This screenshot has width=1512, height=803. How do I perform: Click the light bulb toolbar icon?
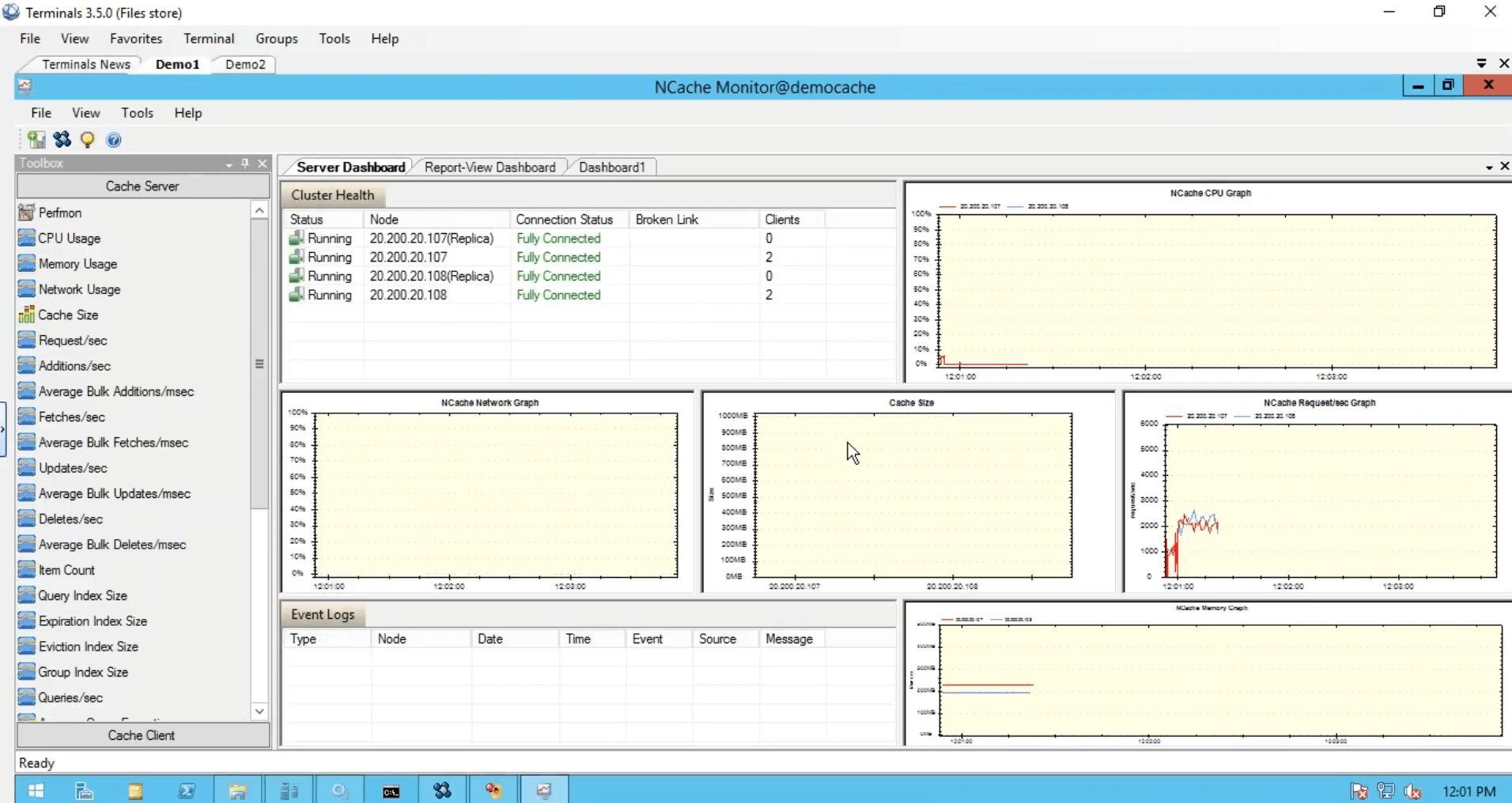pyautogui.click(x=88, y=140)
